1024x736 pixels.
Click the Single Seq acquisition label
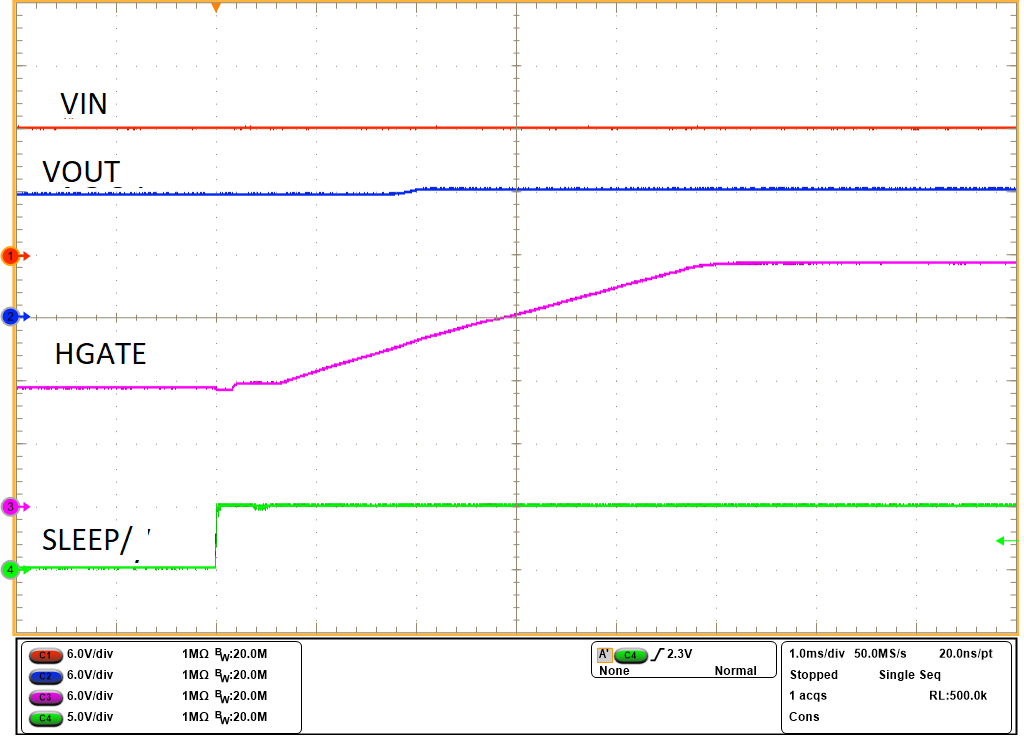click(909, 675)
